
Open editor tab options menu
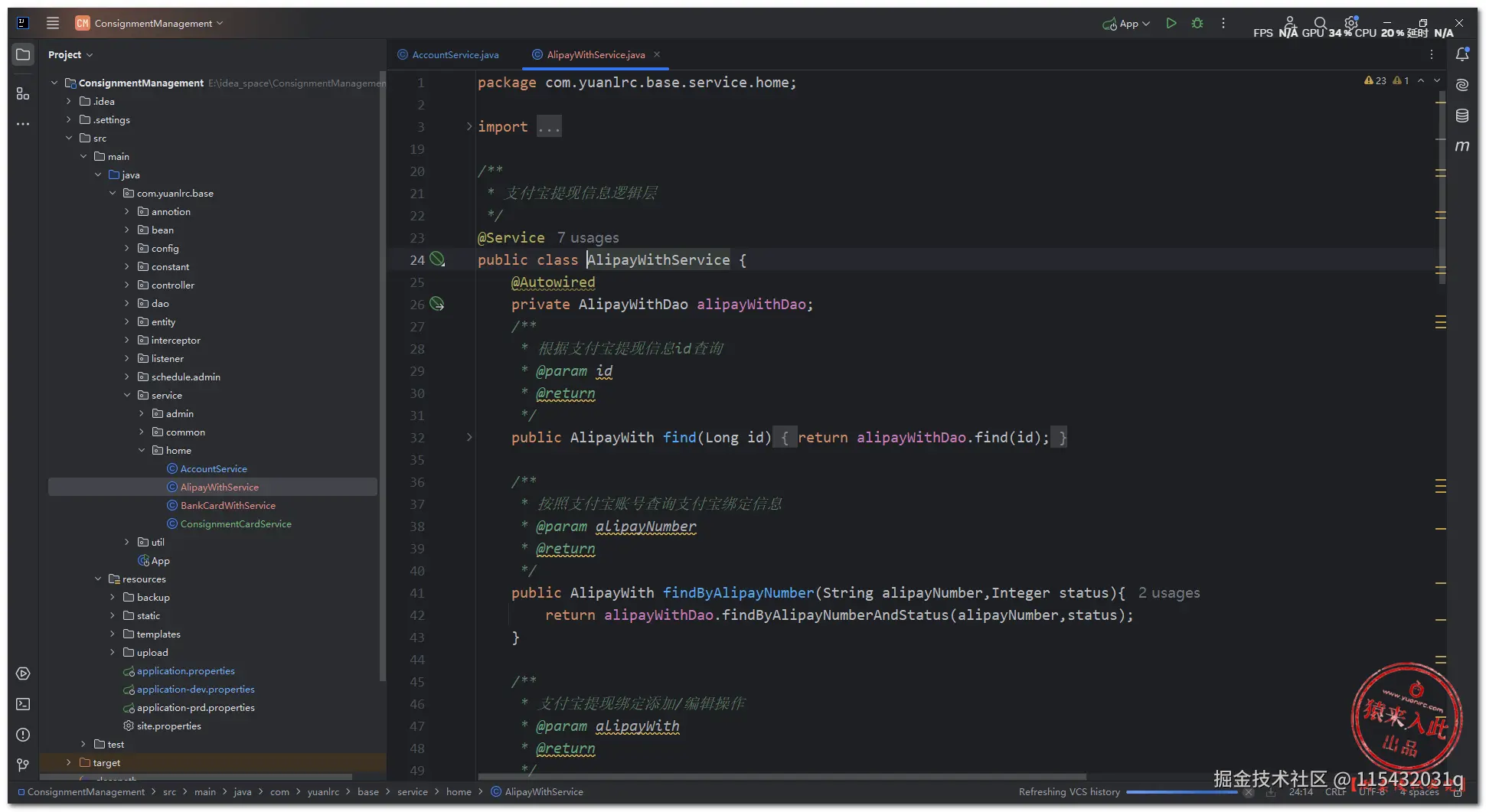point(1432,54)
